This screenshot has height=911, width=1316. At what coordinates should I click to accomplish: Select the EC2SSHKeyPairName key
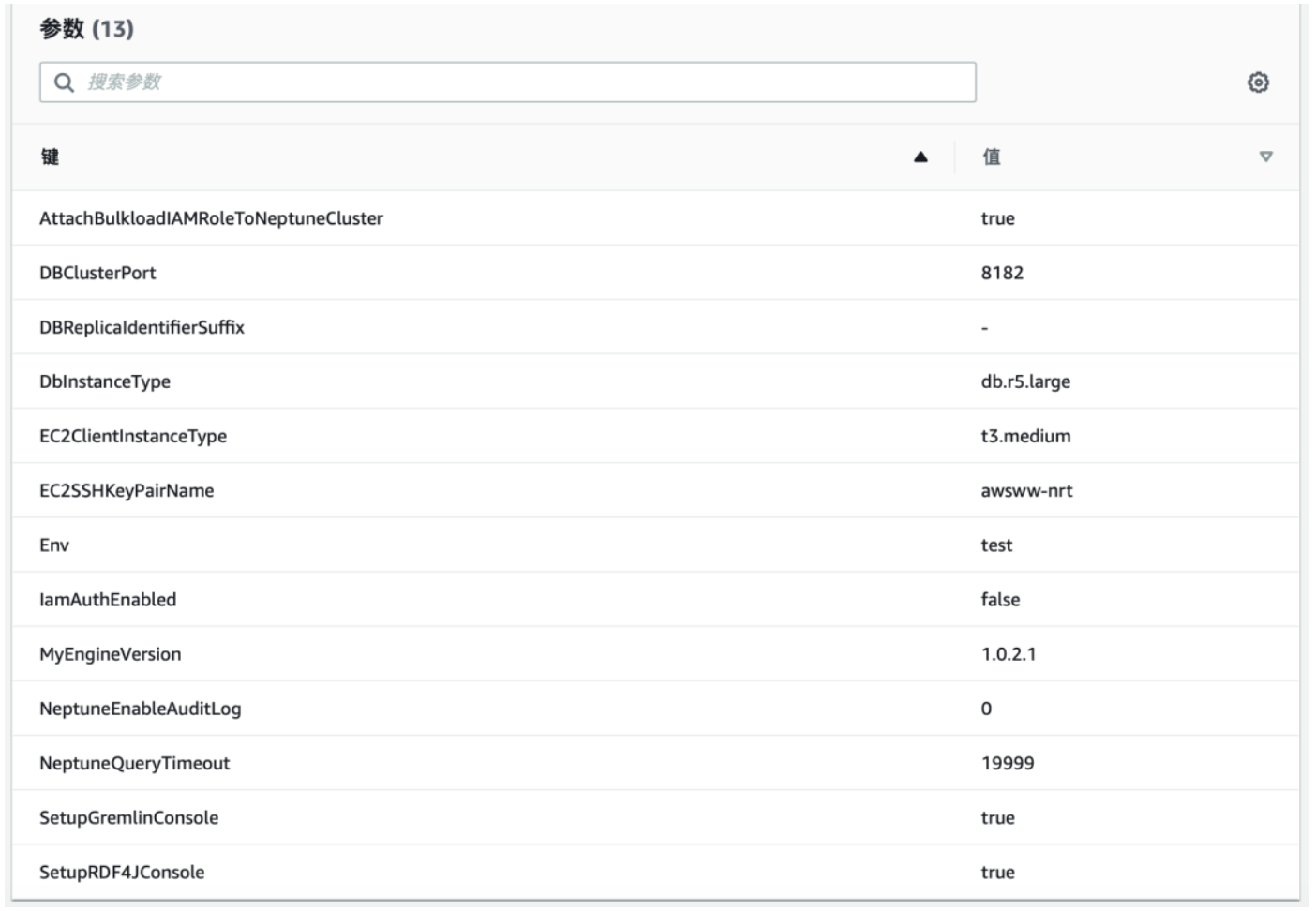(x=127, y=490)
